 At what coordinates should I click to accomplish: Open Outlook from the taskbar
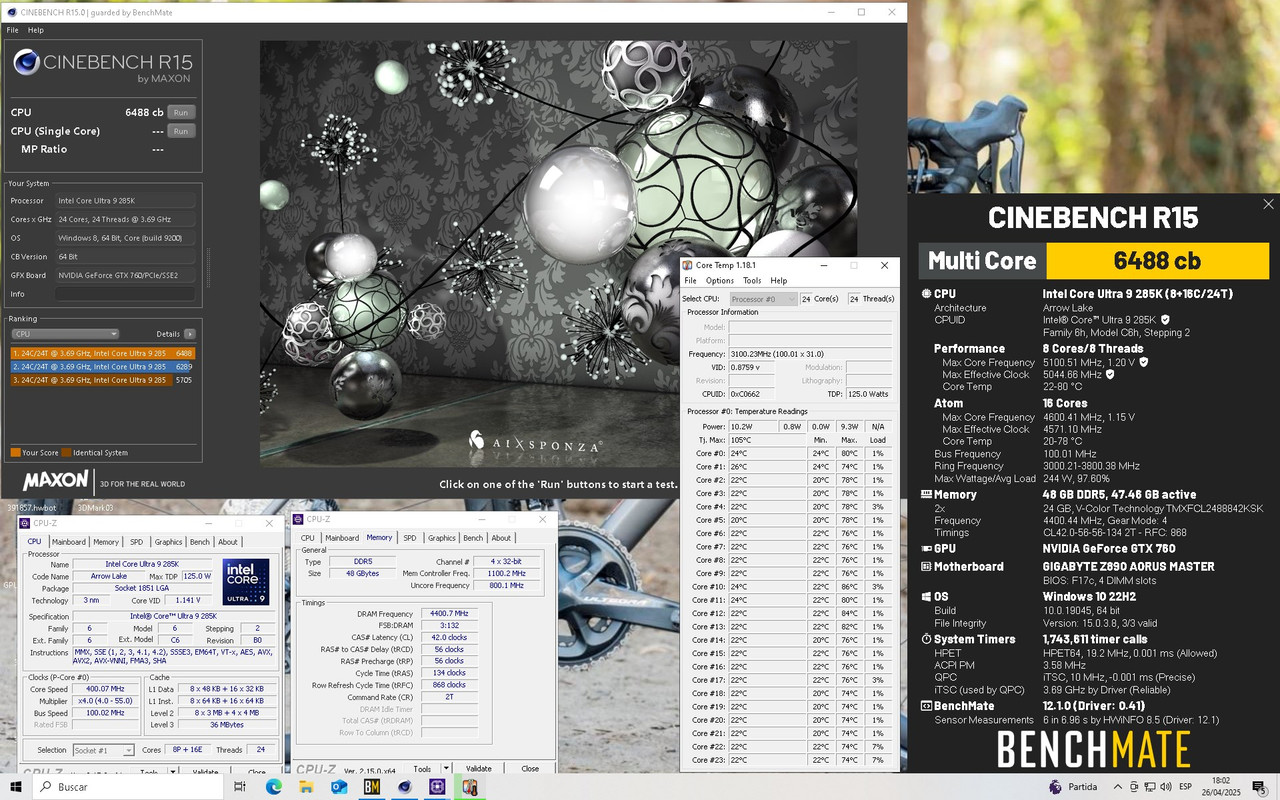point(339,787)
